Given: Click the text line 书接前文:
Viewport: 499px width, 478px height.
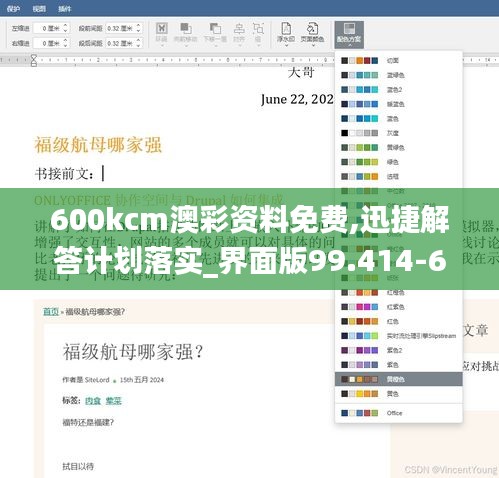Looking at the screenshot, I should click(x=64, y=174).
